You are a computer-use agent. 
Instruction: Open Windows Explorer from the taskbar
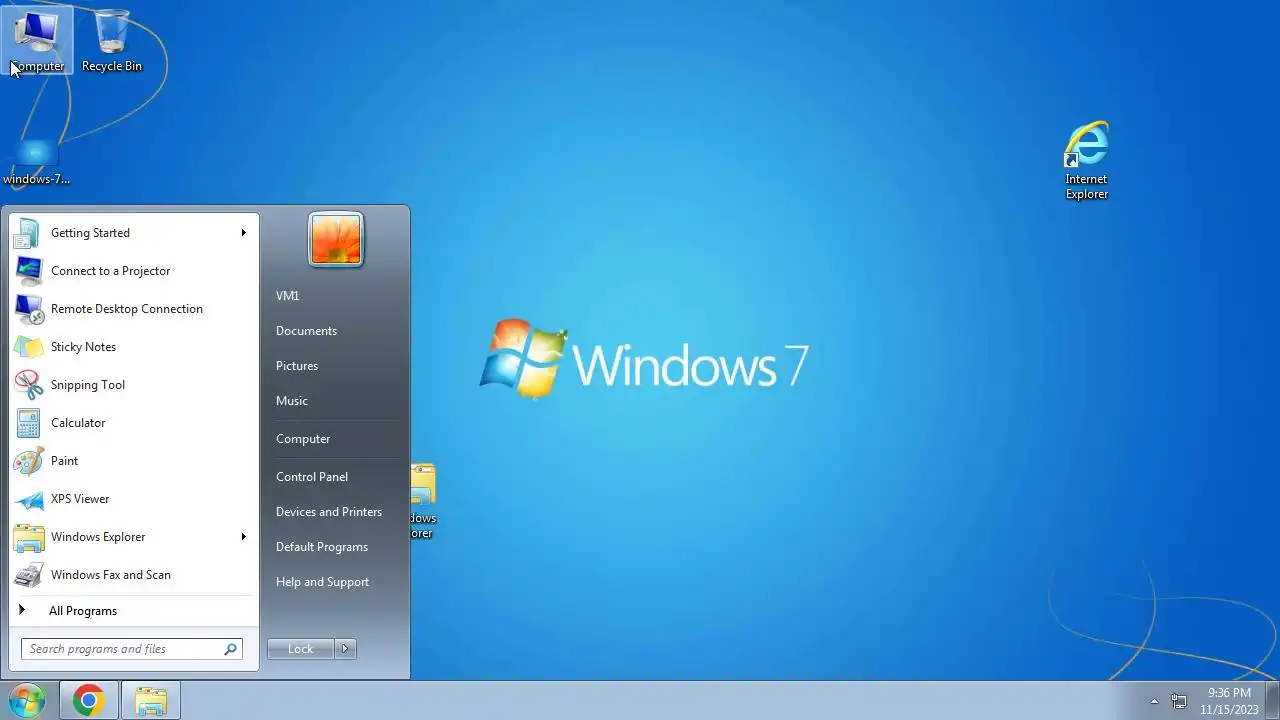(x=151, y=701)
